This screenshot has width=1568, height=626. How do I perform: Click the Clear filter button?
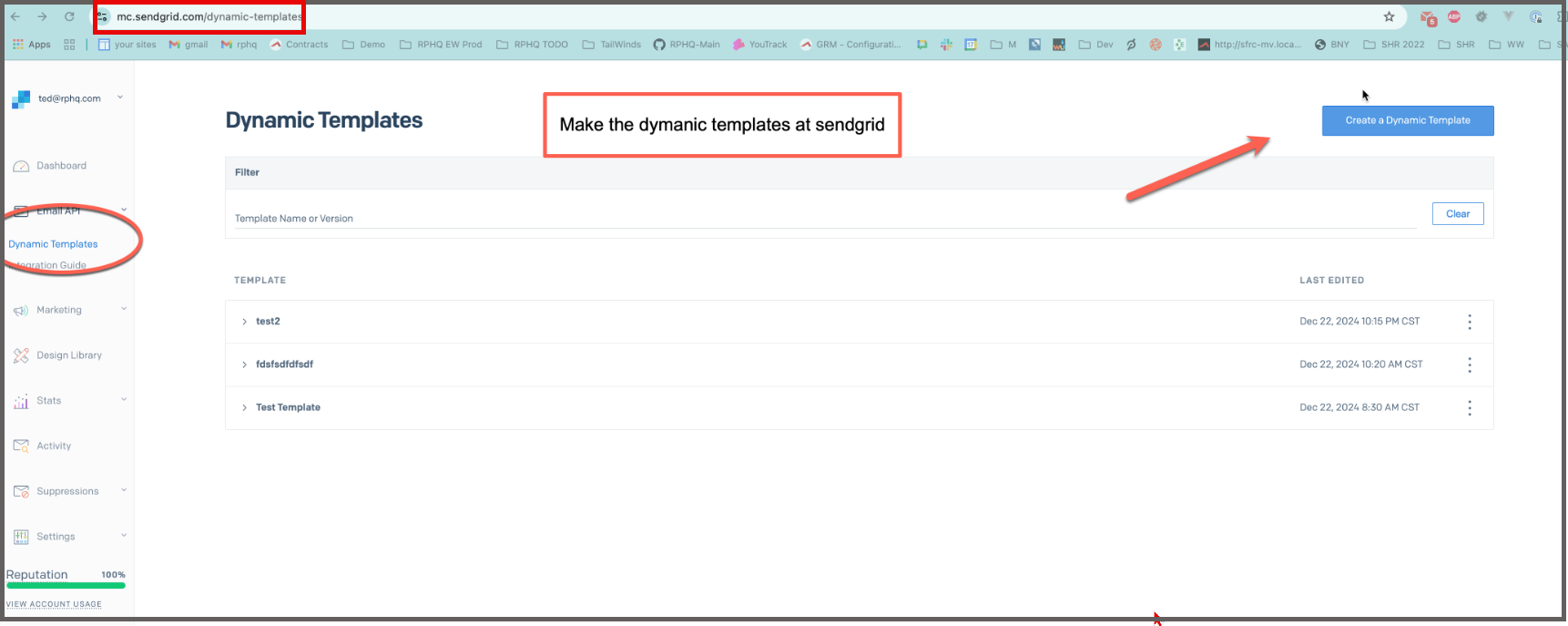[1458, 214]
